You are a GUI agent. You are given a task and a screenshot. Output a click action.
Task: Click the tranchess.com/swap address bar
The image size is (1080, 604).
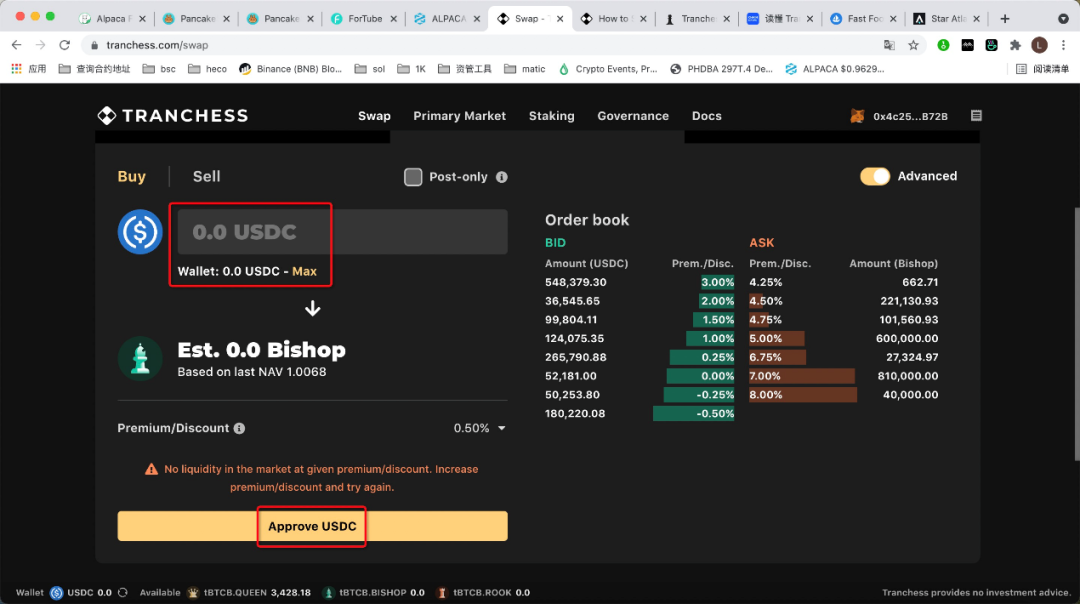(x=482, y=45)
